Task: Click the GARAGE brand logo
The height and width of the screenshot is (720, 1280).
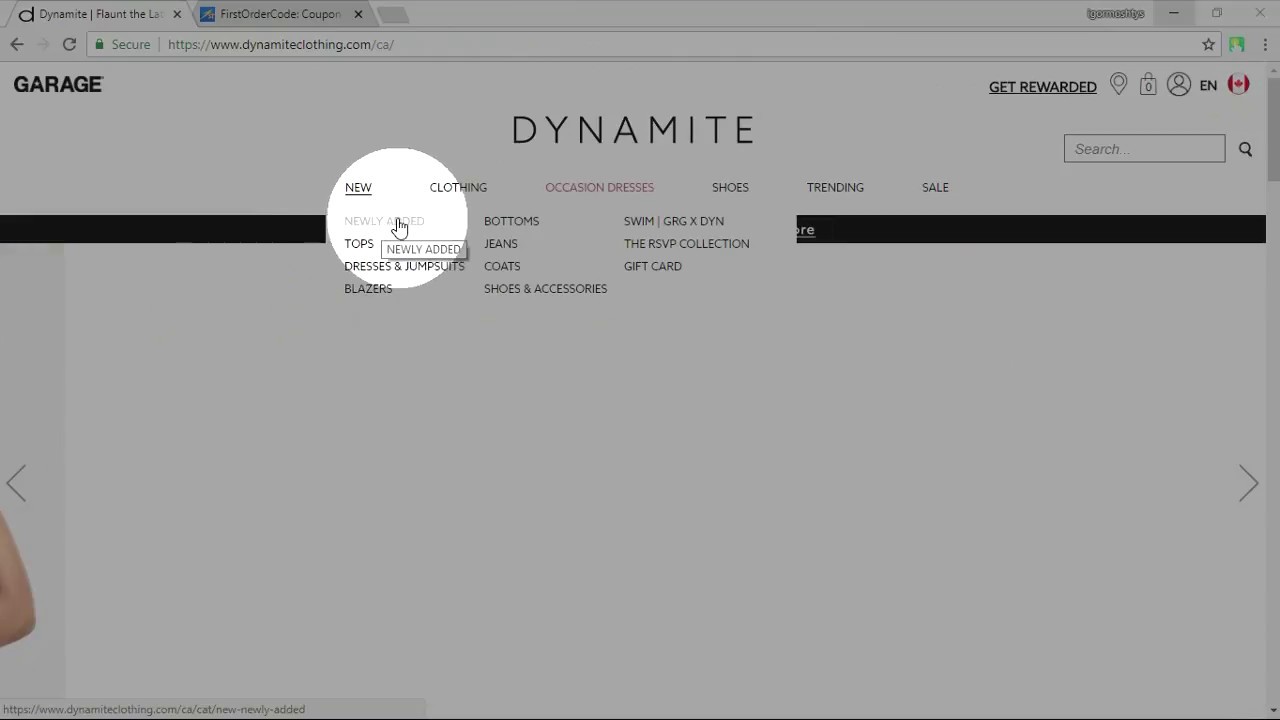Action: pos(58,85)
